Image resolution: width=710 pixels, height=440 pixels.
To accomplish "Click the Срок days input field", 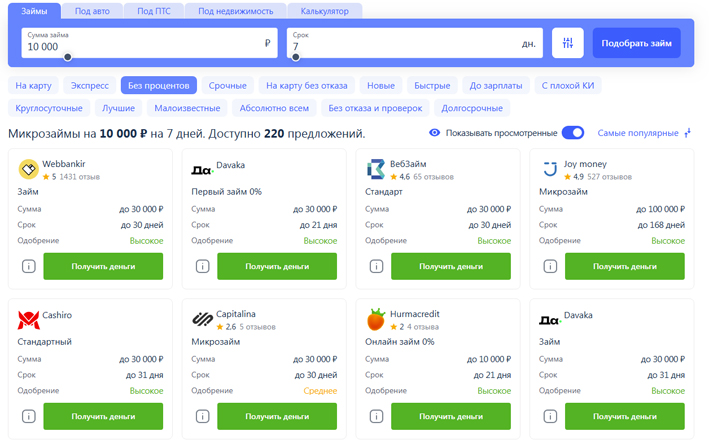I will pos(415,43).
